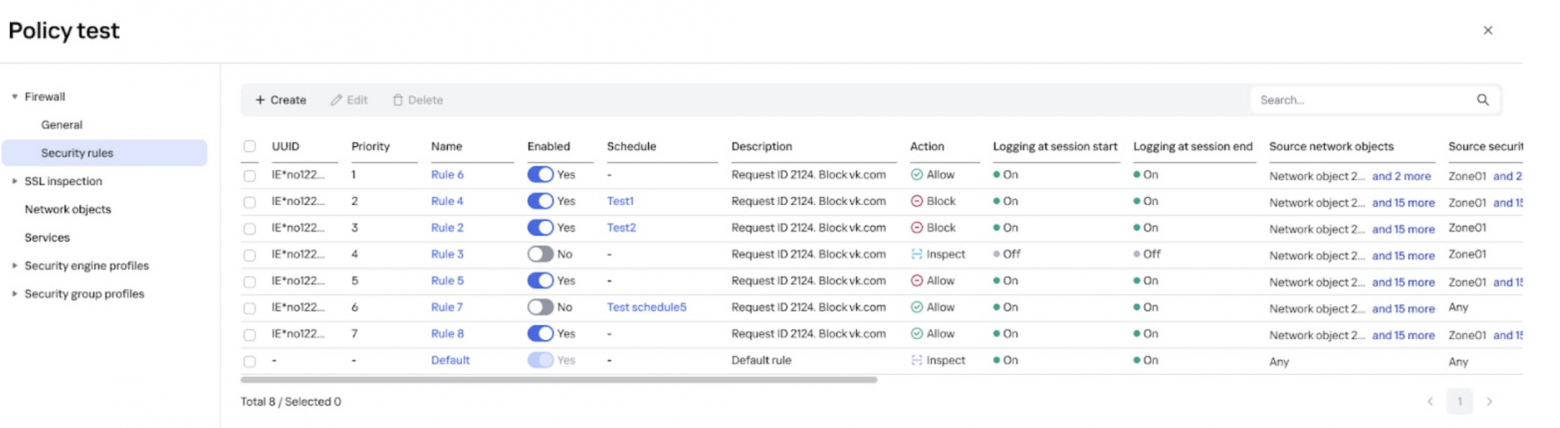Expand the SSL inspection section
This screenshot has width=1560, height=428.
15,182
